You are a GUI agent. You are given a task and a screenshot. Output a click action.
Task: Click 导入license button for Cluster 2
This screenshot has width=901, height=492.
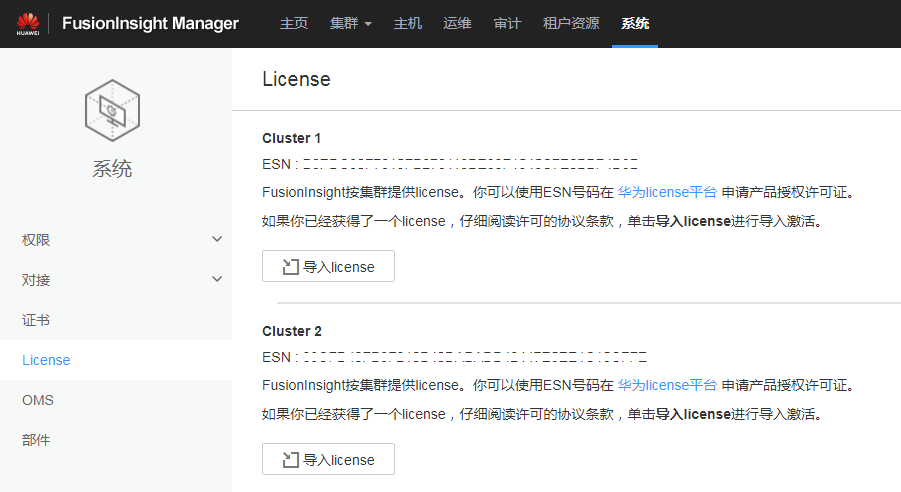328,459
